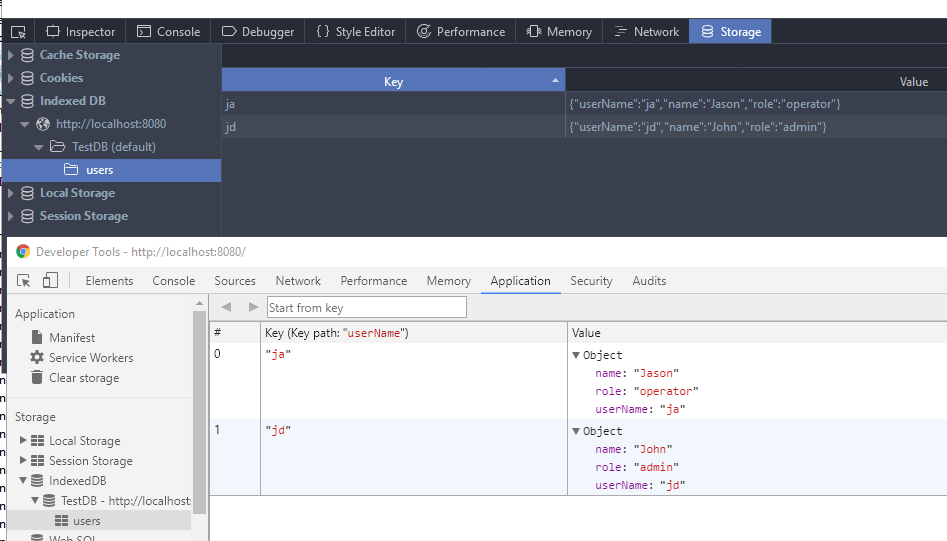
Task: Click the next page arrow icon
Action: [252, 307]
